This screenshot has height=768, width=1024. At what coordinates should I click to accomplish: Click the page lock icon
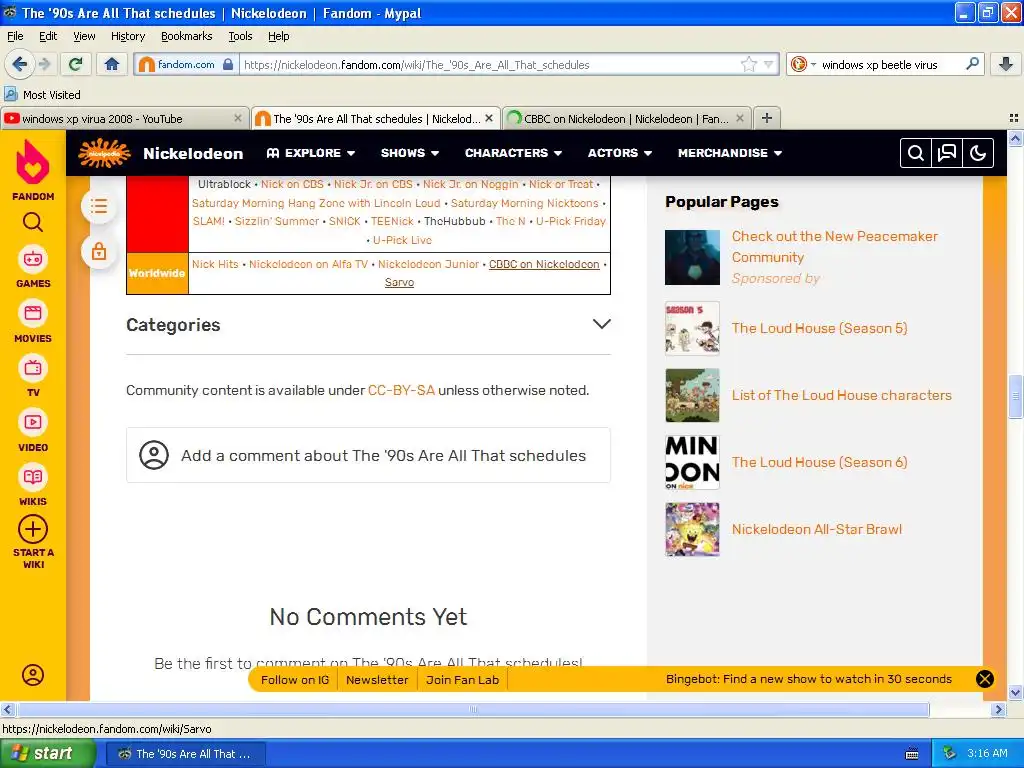click(99, 251)
